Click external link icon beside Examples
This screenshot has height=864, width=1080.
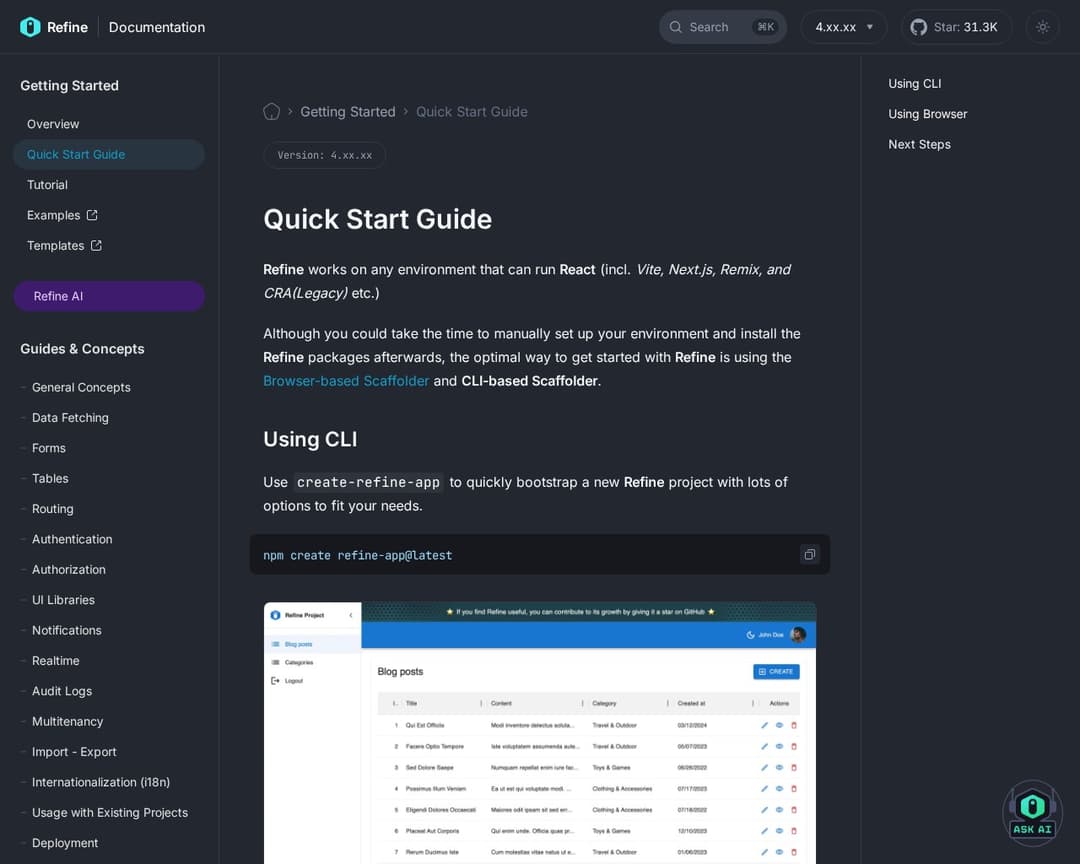92,215
